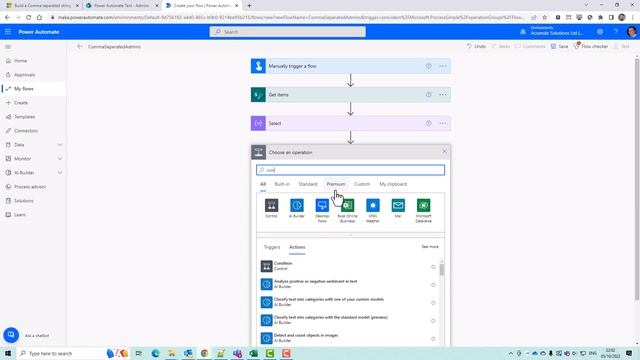Open more options for the Select step
The image size is (640, 360).
point(442,123)
